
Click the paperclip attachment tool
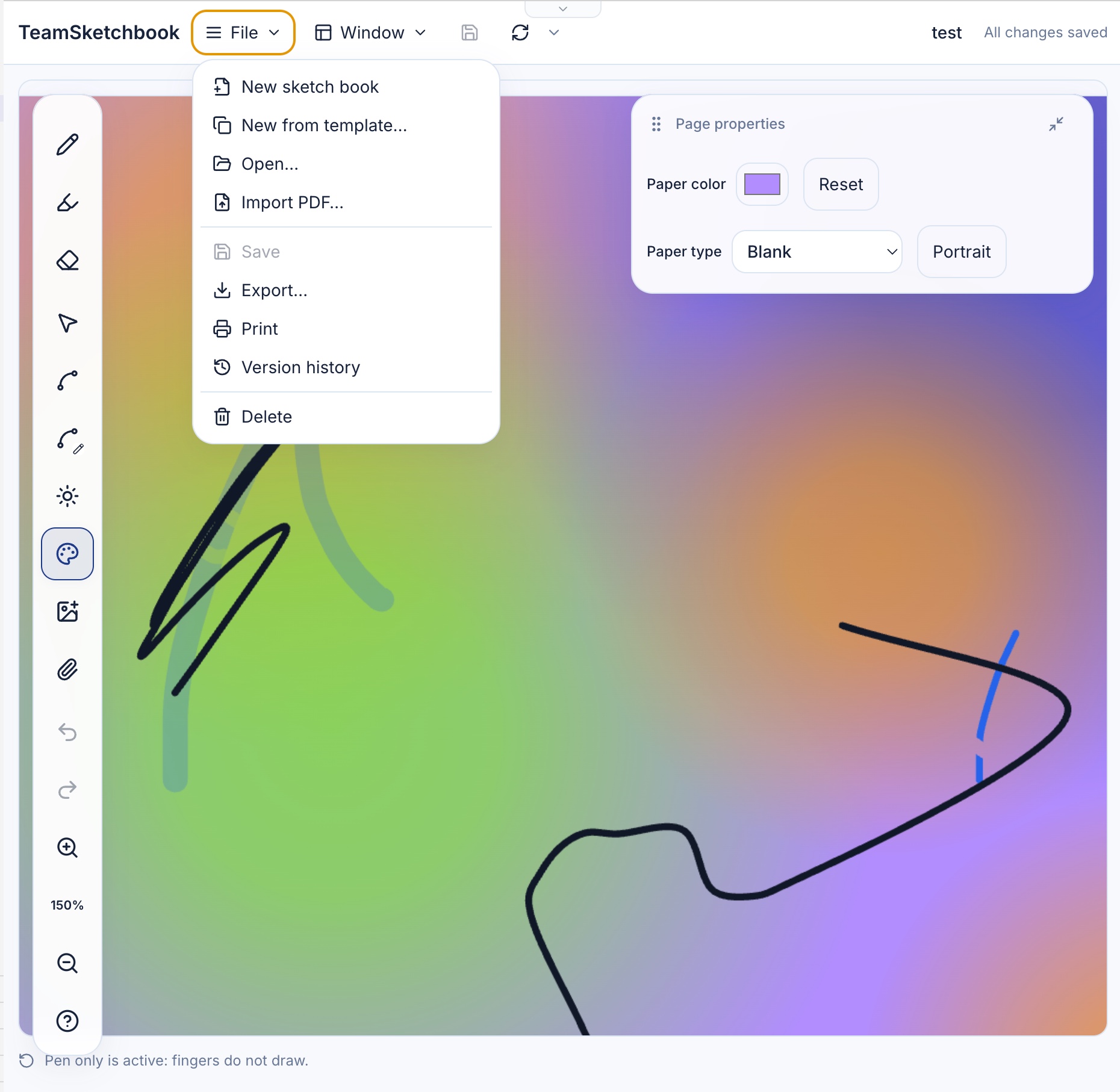67,669
